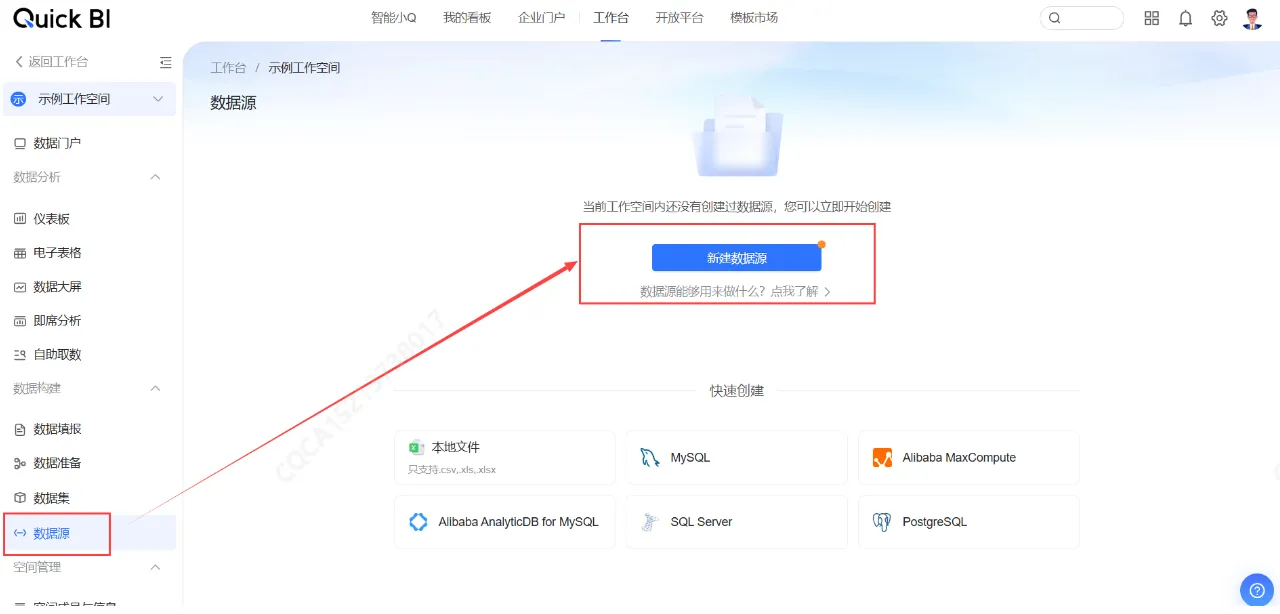Collapse the 数据构建 section
This screenshot has height=614, width=1280.
[155, 388]
